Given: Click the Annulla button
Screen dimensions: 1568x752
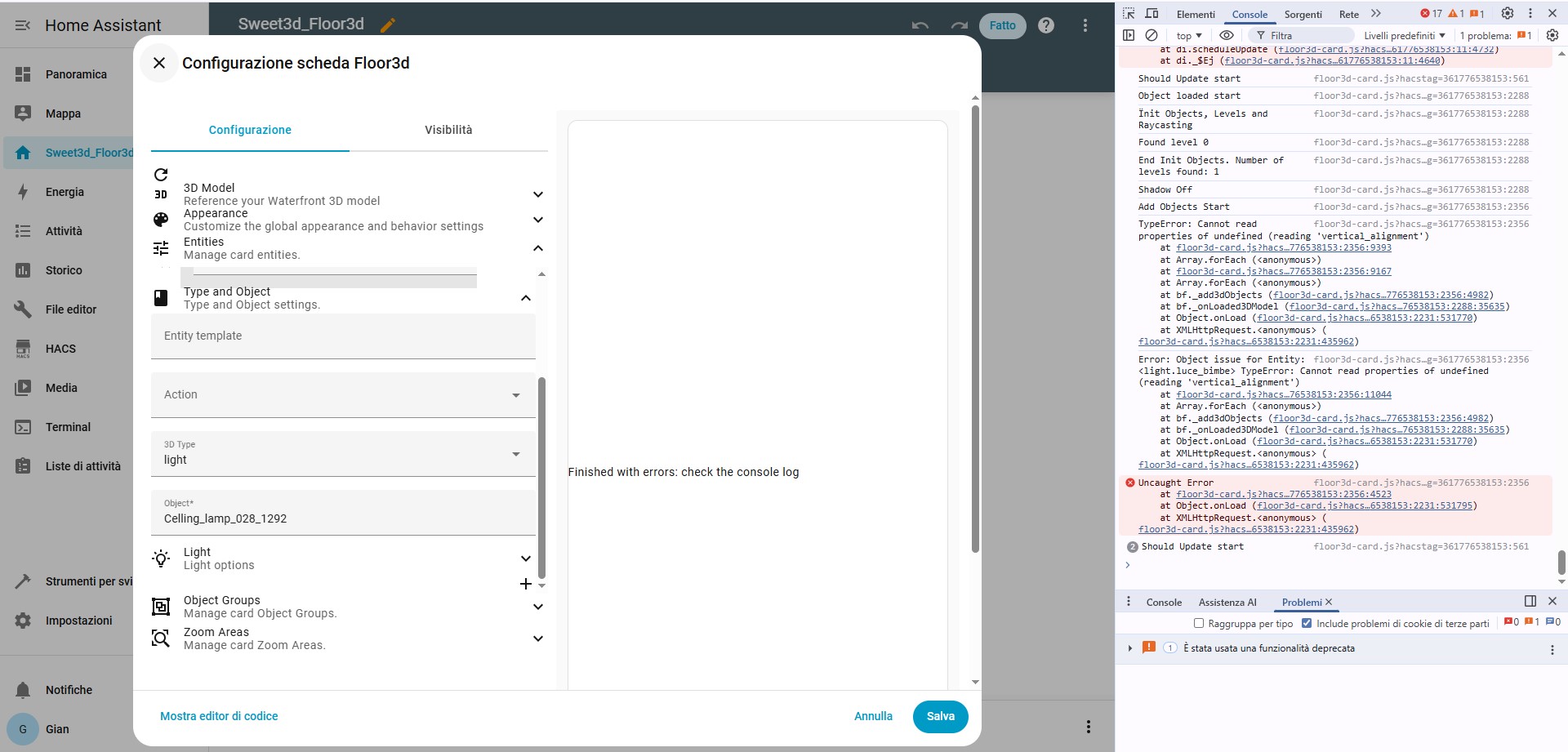Looking at the screenshot, I should (x=873, y=716).
